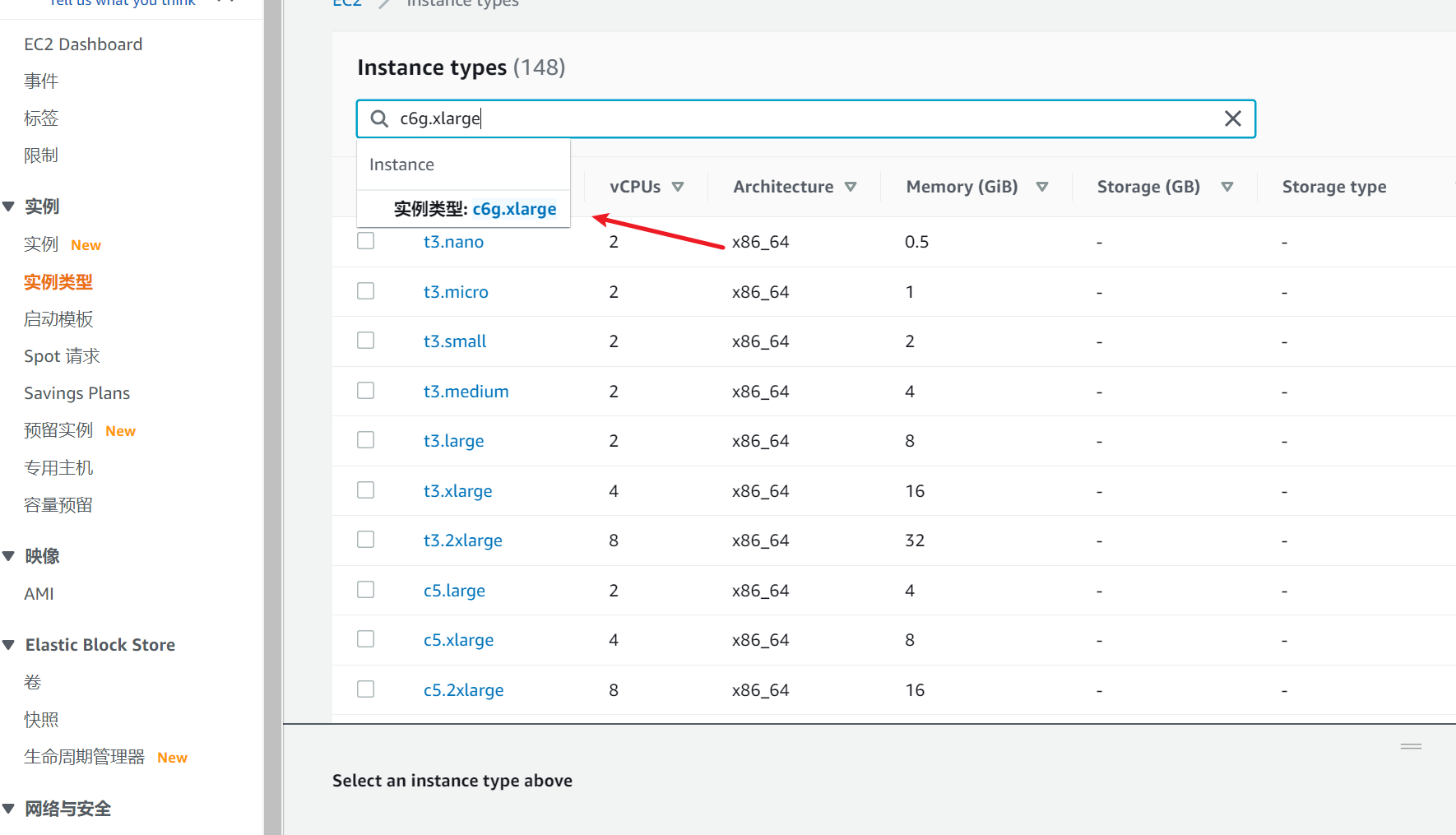Check the c5.2xlarge row checkbox

click(x=366, y=689)
